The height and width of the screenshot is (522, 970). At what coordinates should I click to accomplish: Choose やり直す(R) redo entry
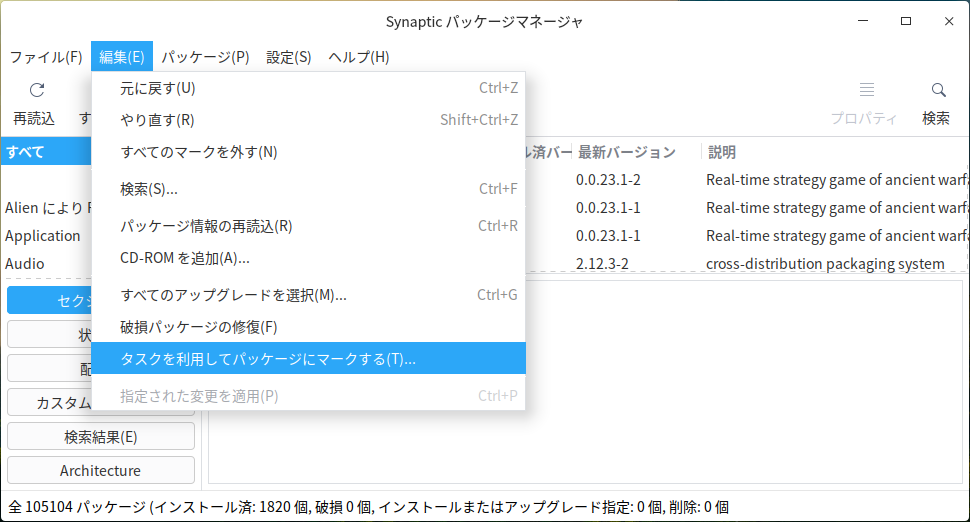[x=309, y=120]
